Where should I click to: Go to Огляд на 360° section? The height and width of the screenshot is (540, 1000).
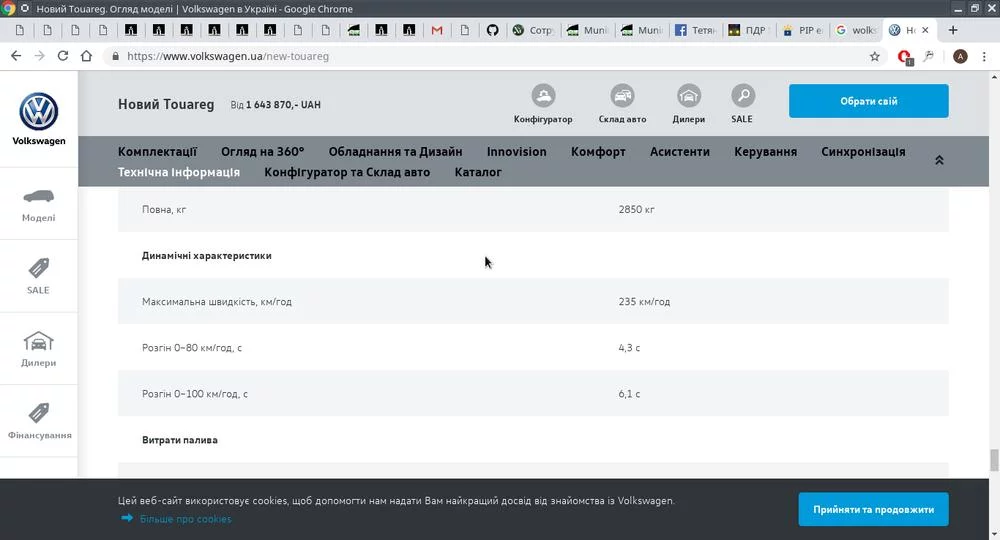(x=263, y=152)
